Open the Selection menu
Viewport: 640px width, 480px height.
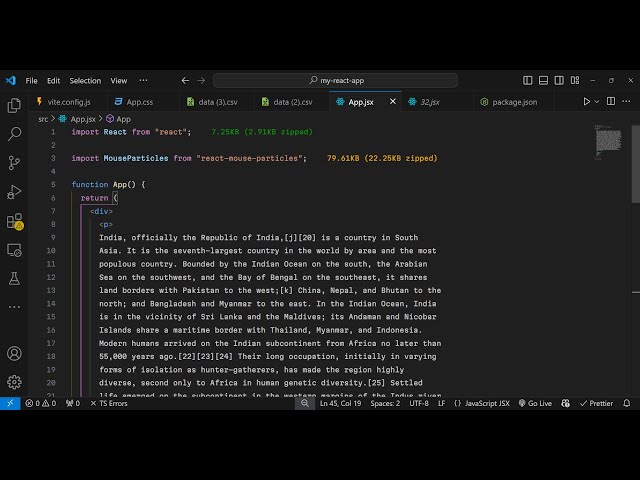point(85,80)
